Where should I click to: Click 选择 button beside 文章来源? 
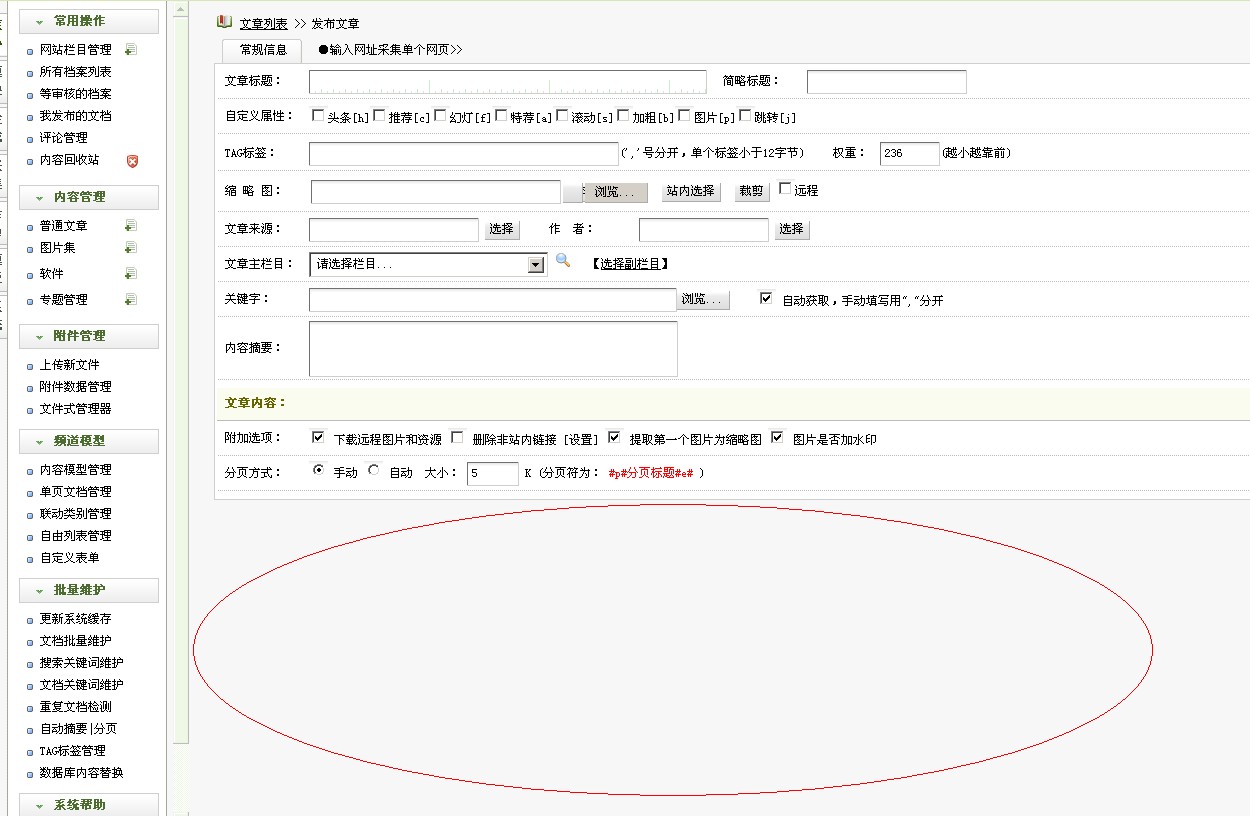(502, 229)
